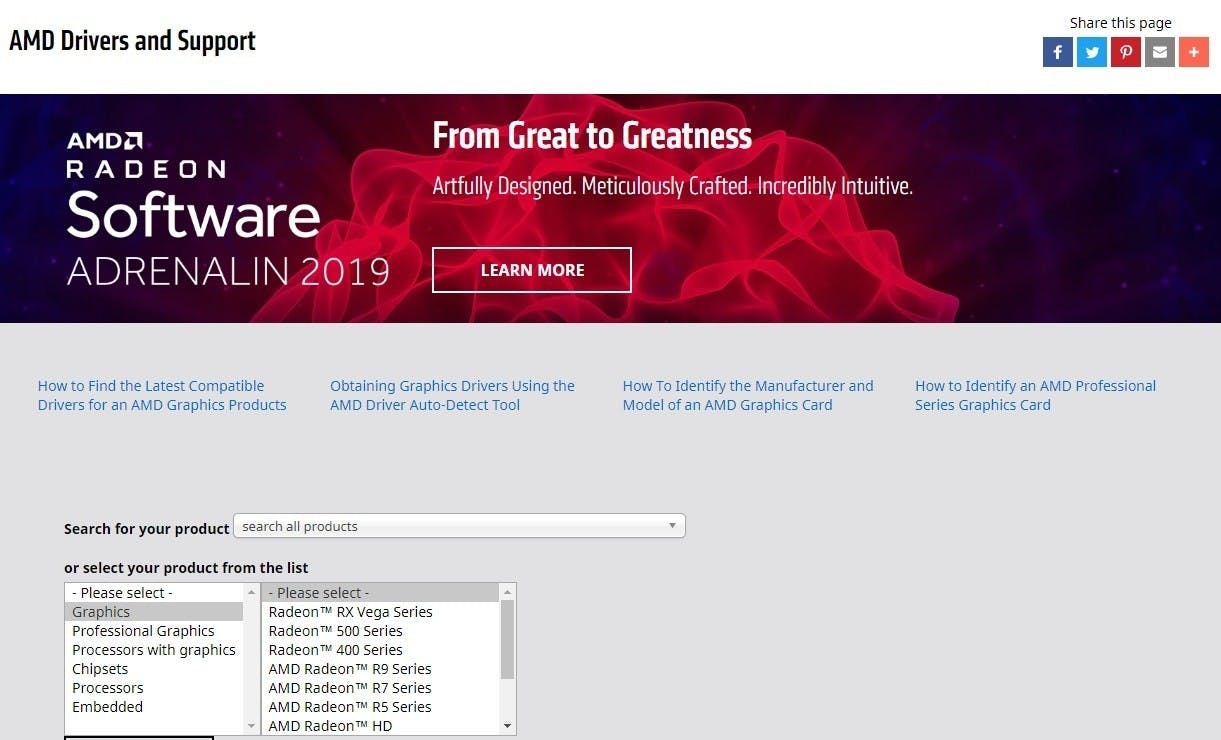Open How To Identify Manufacturer and Model link
This screenshot has width=1221, height=740.
(748, 395)
